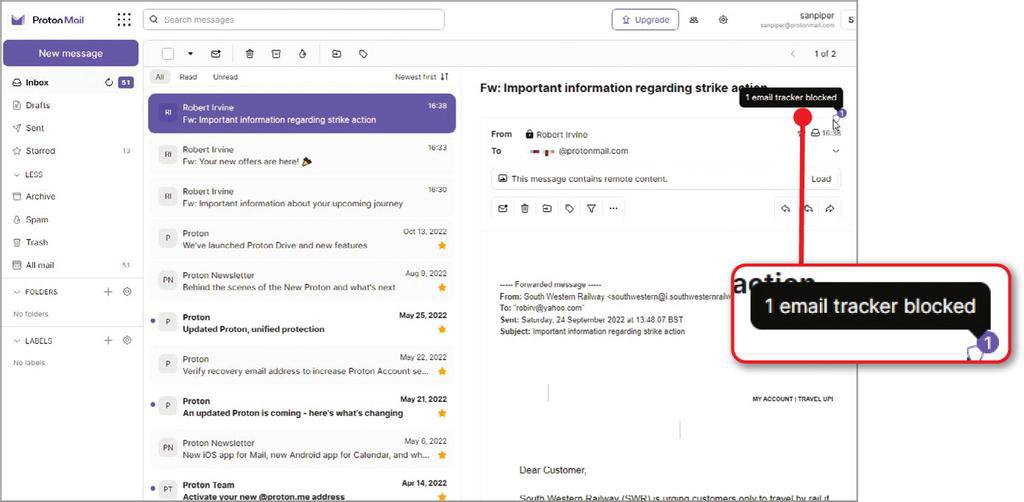Filter list by Unread
1024x502 pixels.
[225, 77]
